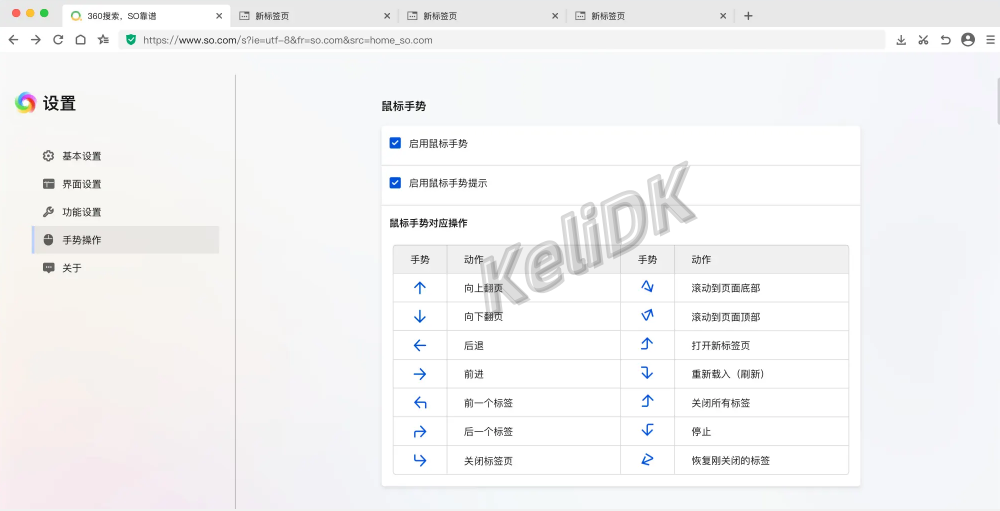Viewport: 1000px width, 511px height.
Task: Open a new tab with plus button
Action: click(x=748, y=16)
